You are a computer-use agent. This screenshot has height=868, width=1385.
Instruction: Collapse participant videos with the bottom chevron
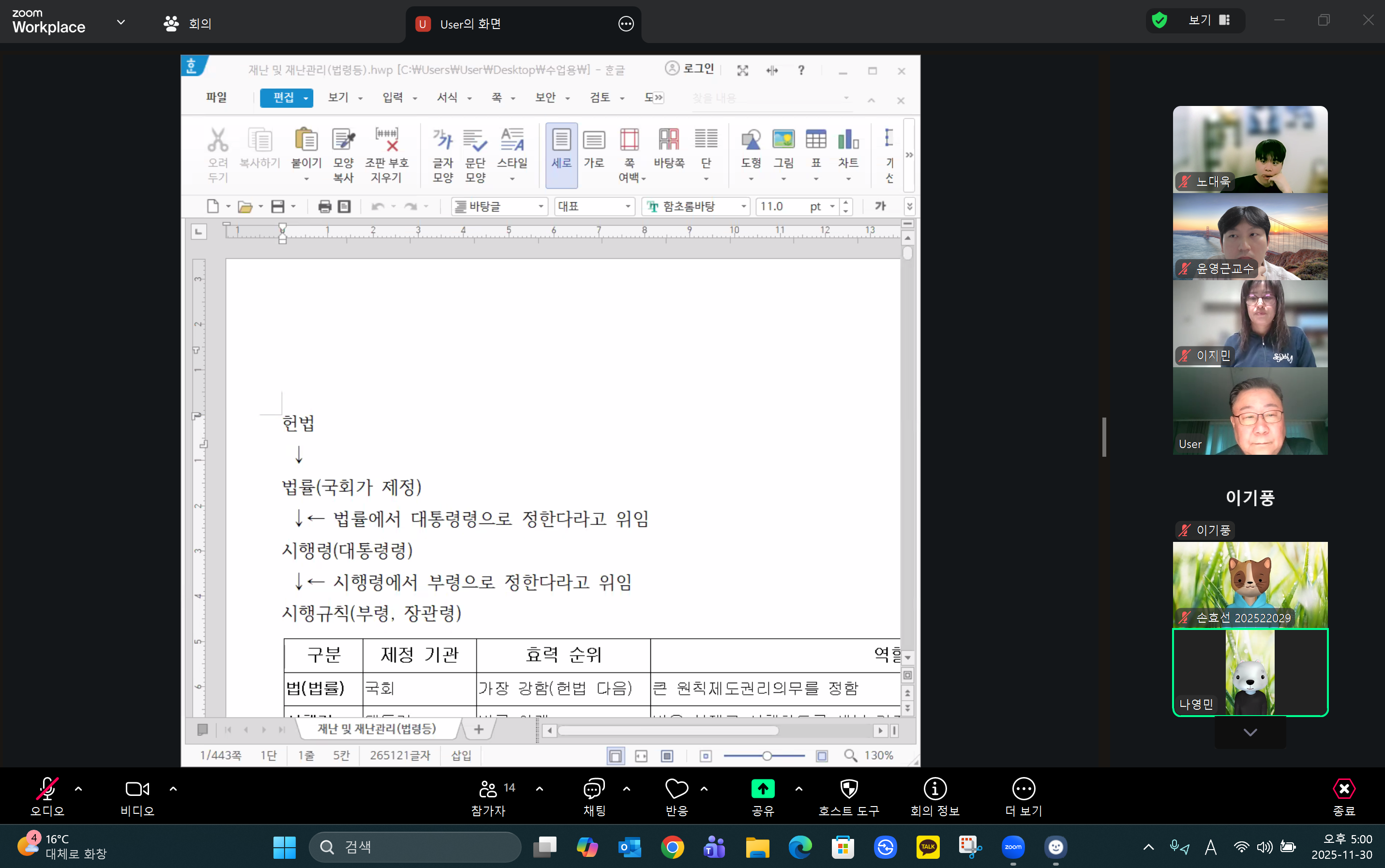click(1250, 732)
